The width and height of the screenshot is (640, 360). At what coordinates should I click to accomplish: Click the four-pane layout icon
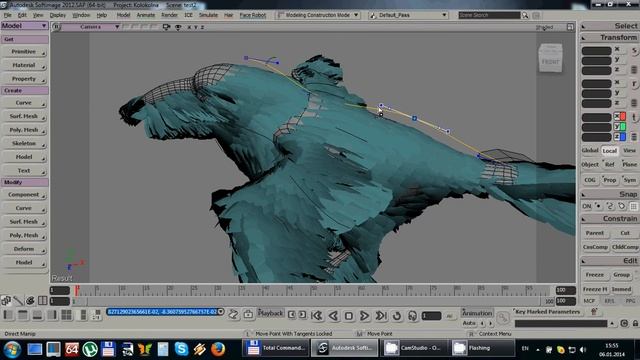point(66,315)
